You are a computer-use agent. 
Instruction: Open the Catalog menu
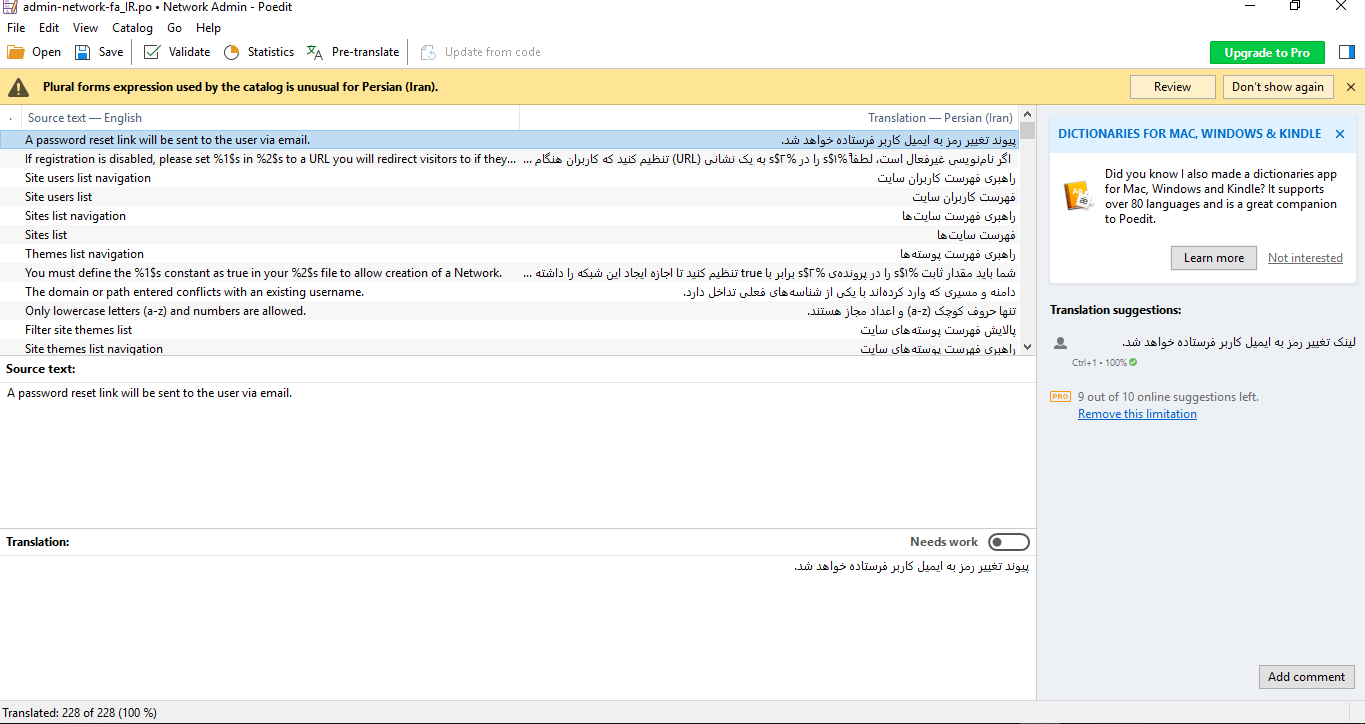pyautogui.click(x=132, y=28)
